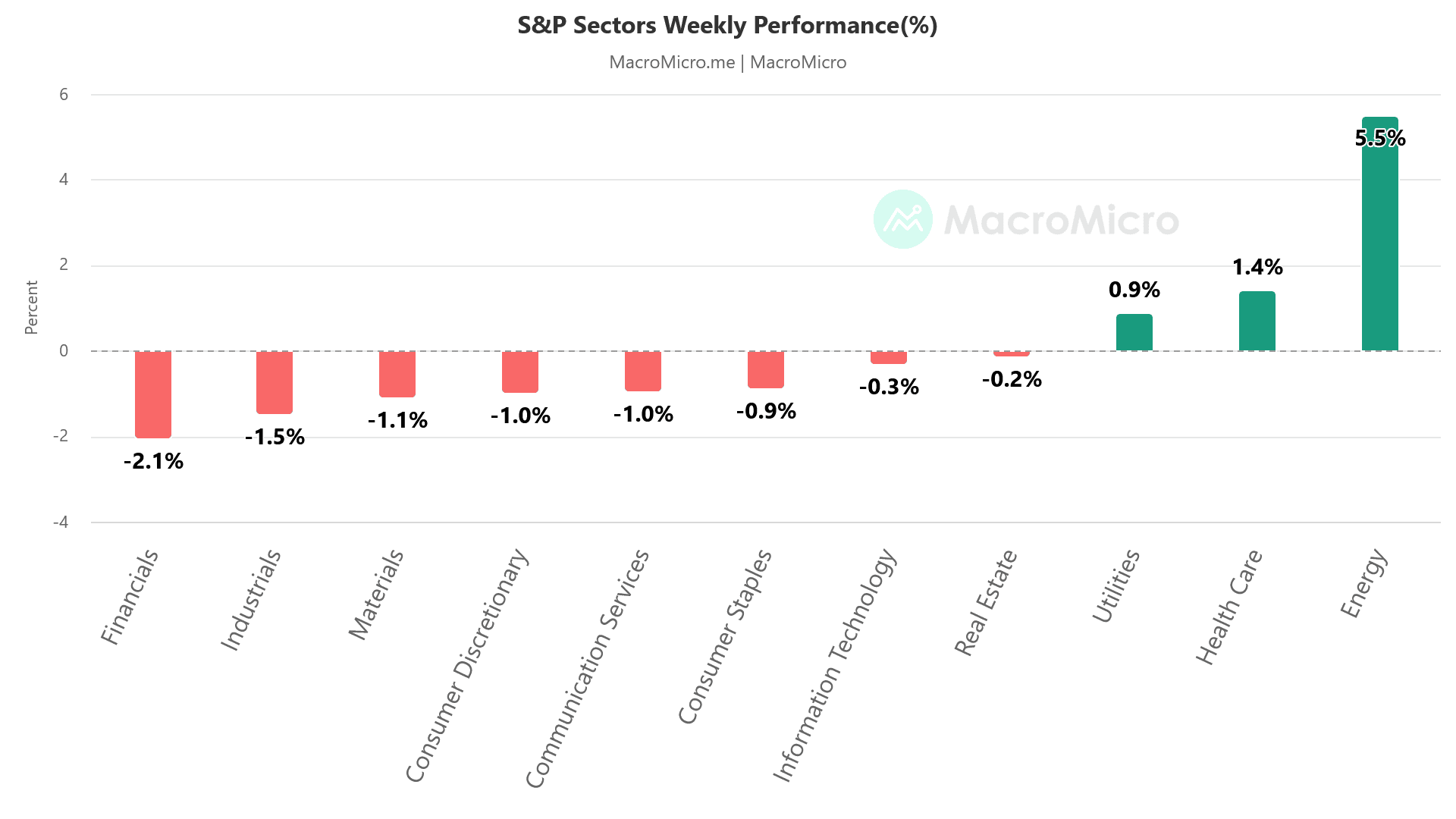Click the MacroMicro.me subtitle link
1456x819 pixels.
pos(672,62)
